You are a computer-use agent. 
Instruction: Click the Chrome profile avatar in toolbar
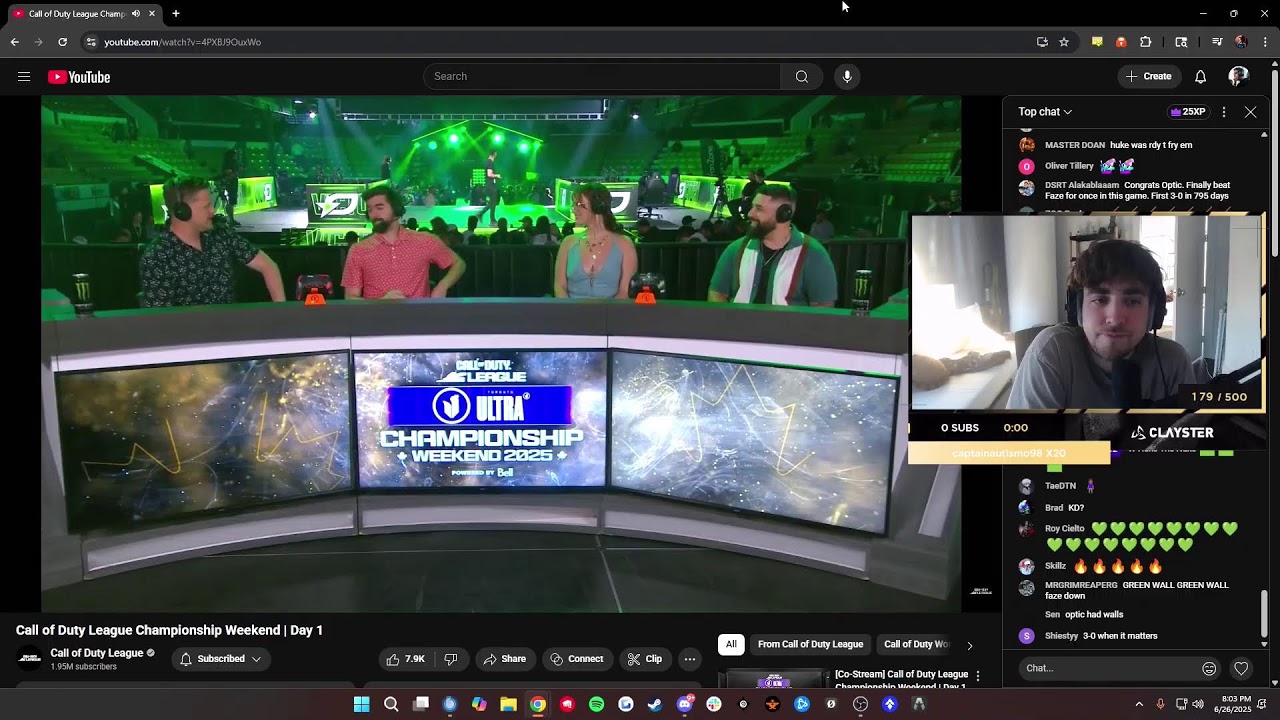coord(1241,42)
